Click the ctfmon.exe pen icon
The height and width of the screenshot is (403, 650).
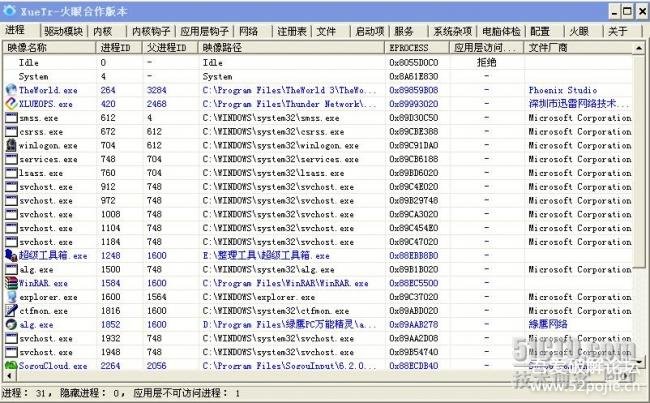11,311
